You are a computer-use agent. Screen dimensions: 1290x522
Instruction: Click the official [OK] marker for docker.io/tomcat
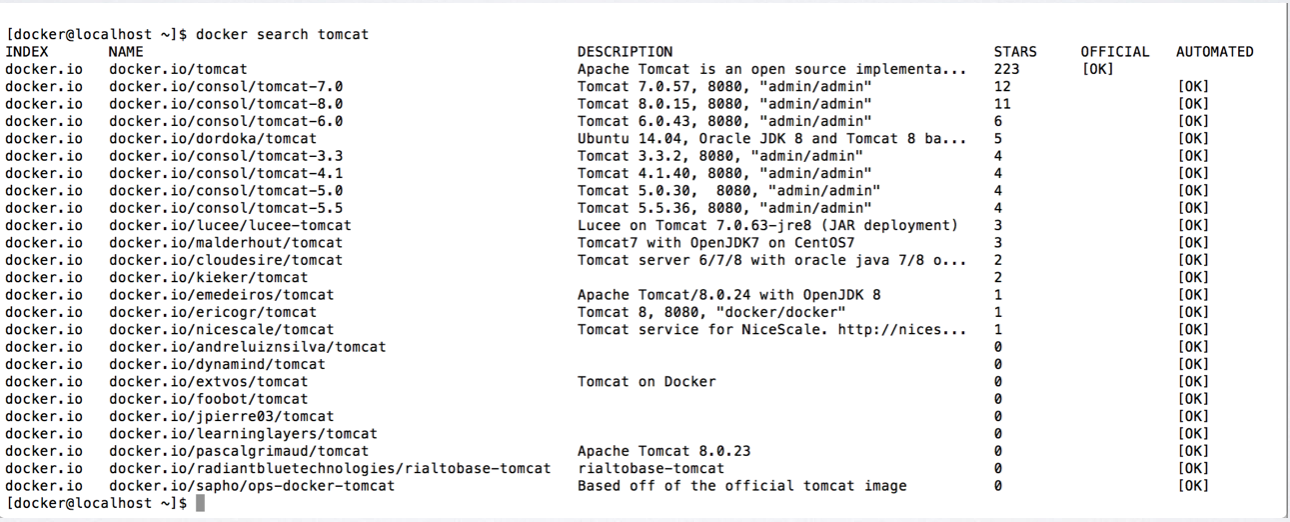[x=1097, y=69]
